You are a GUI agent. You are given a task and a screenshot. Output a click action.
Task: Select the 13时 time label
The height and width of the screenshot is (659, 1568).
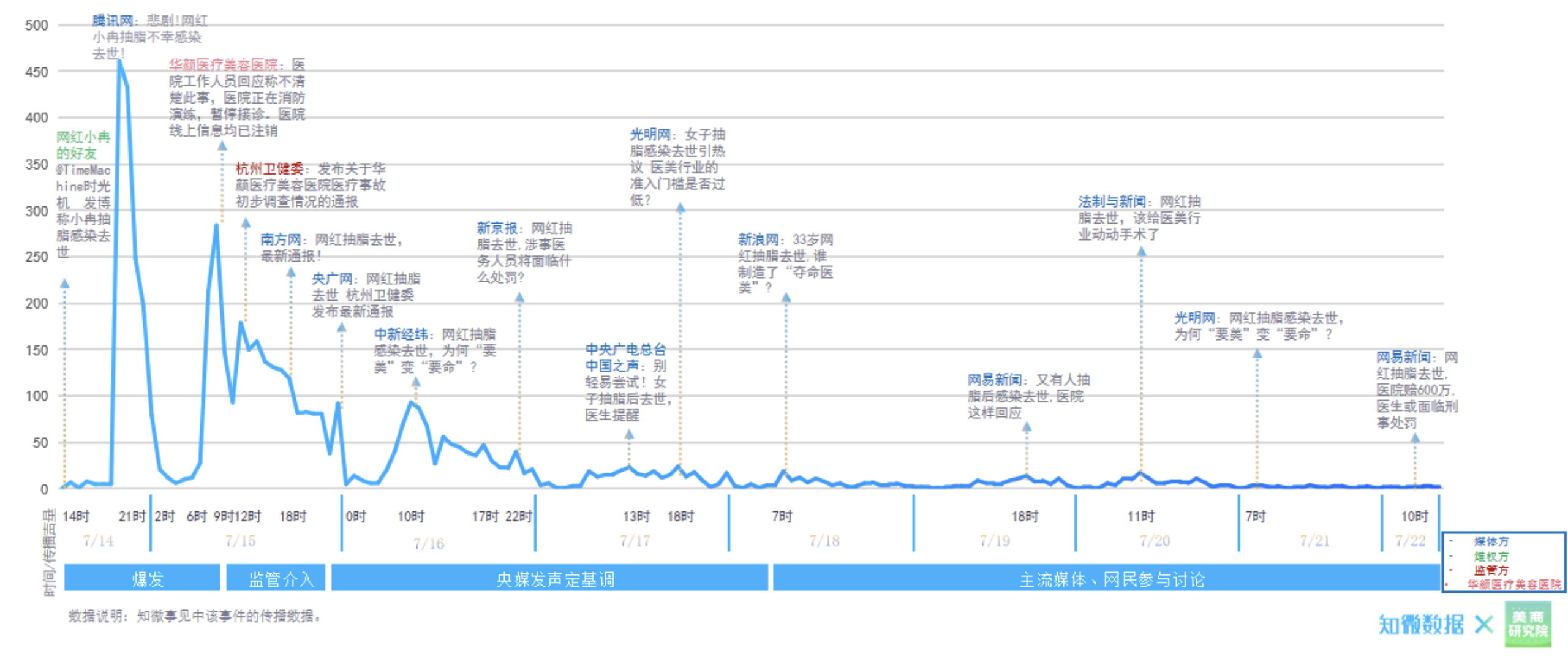pos(636,516)
